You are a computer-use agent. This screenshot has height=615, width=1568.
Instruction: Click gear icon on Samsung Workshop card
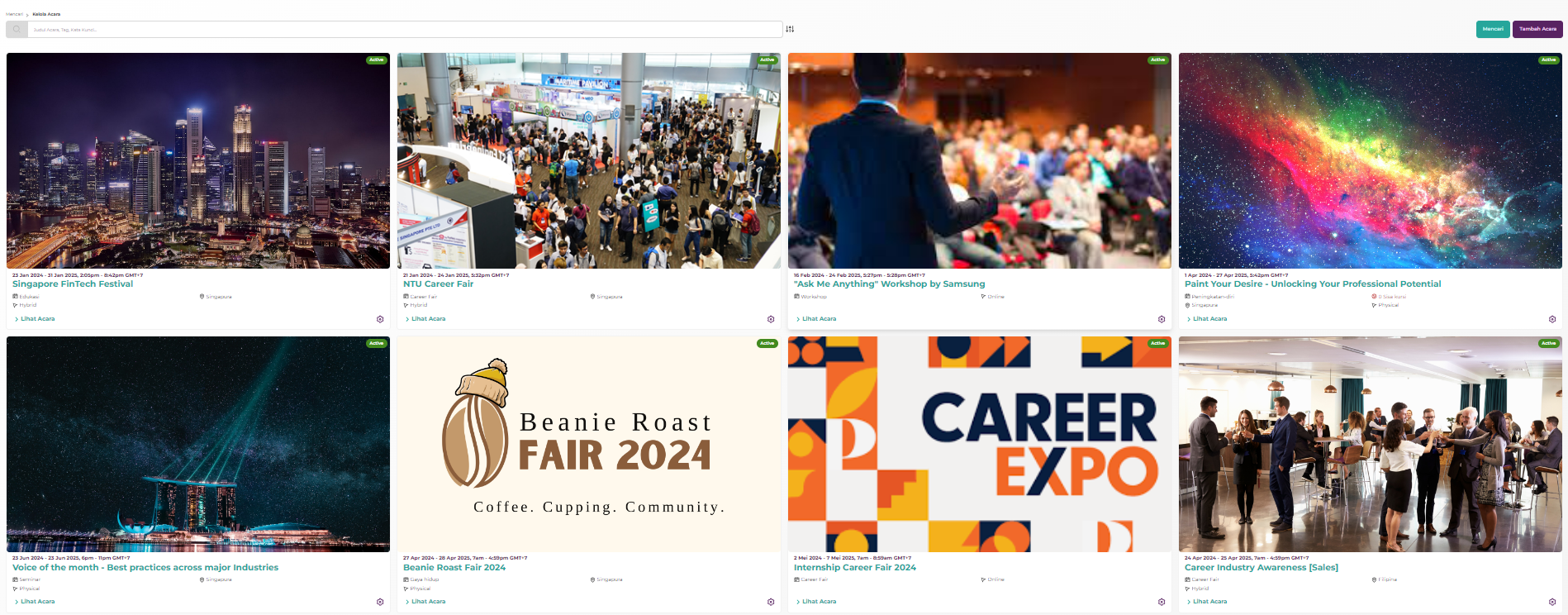click(1162, 319)
